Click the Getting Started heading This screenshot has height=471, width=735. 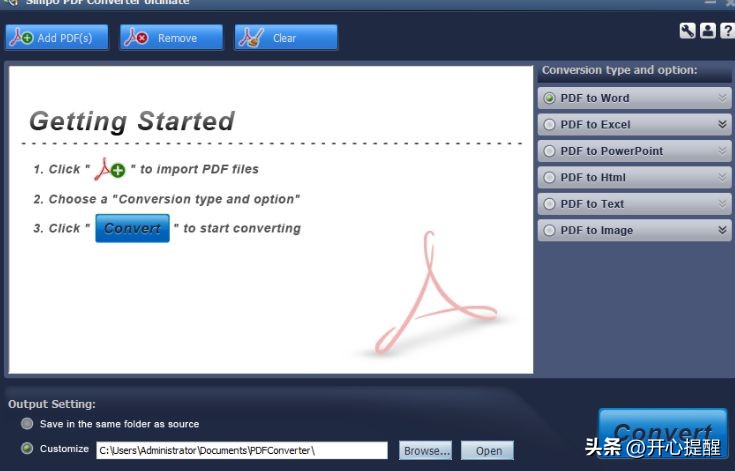pos(132,121)
